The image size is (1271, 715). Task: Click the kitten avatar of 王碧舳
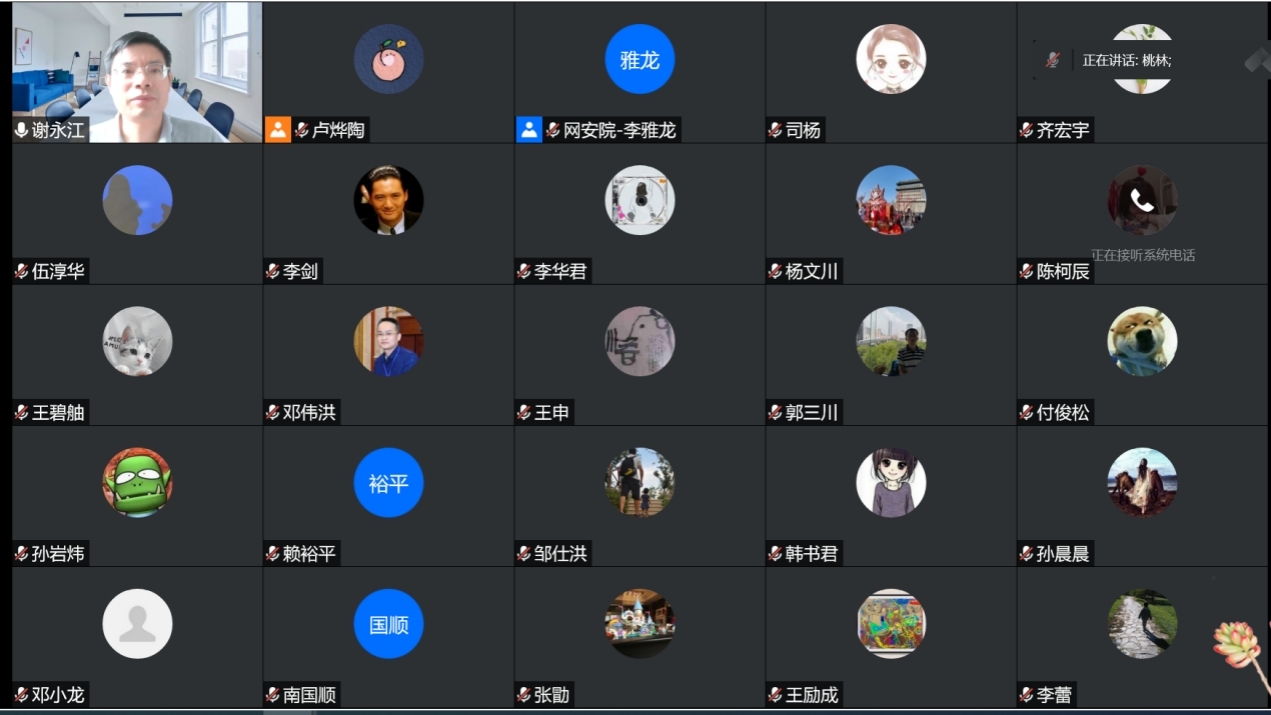pos(138,341)
